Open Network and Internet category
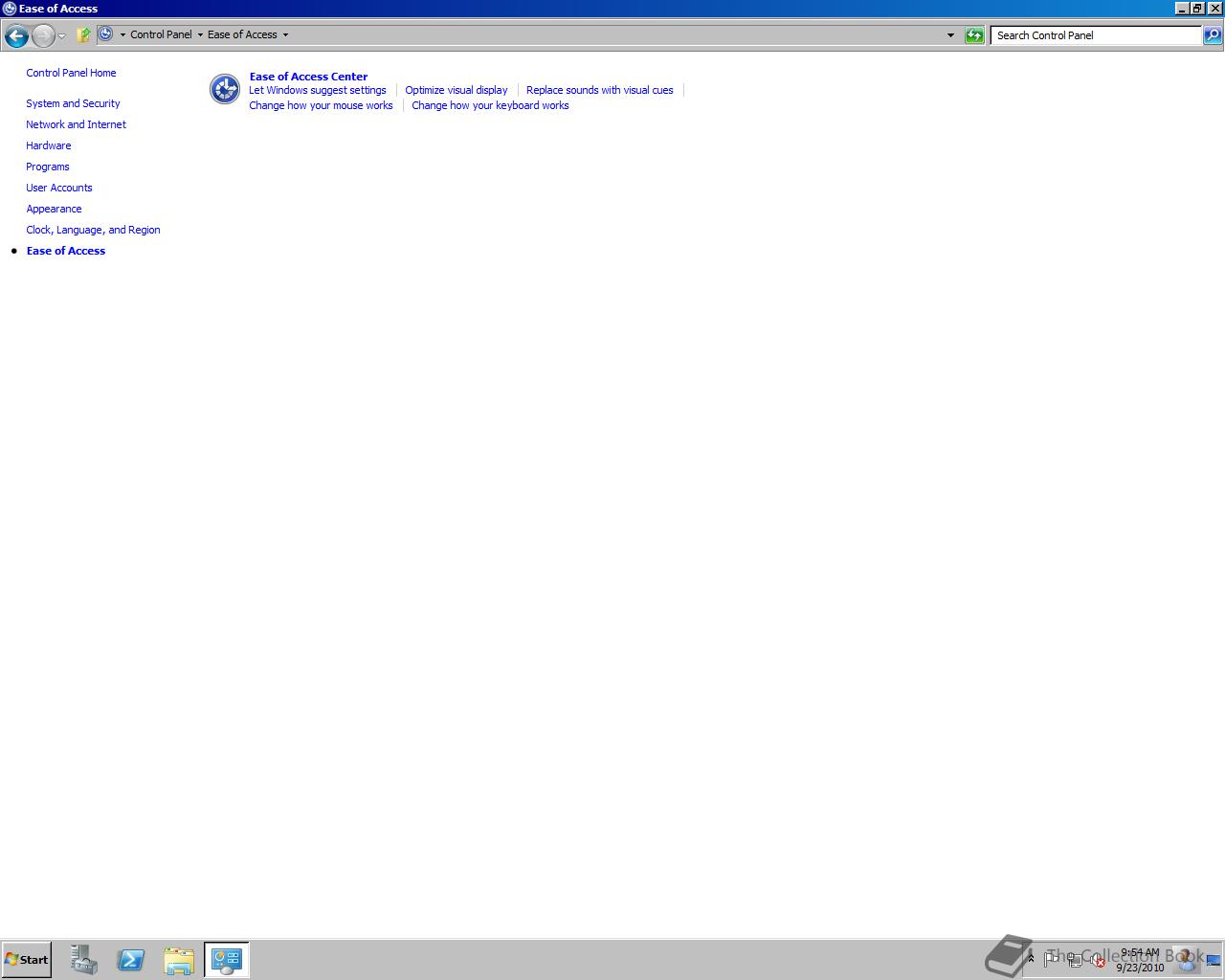1225x980 pixels. [x=76, y=124]
